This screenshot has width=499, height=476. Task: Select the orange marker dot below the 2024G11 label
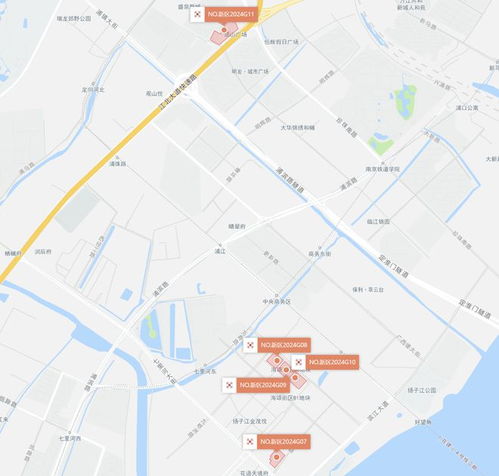(224, 30)
